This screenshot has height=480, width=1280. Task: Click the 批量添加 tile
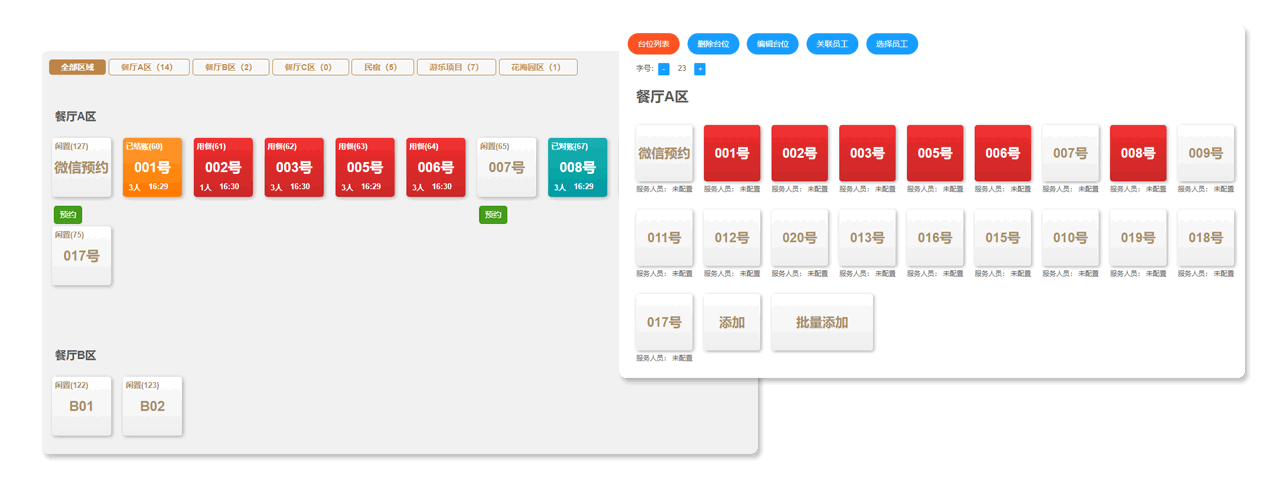click(x=822, y=322)
